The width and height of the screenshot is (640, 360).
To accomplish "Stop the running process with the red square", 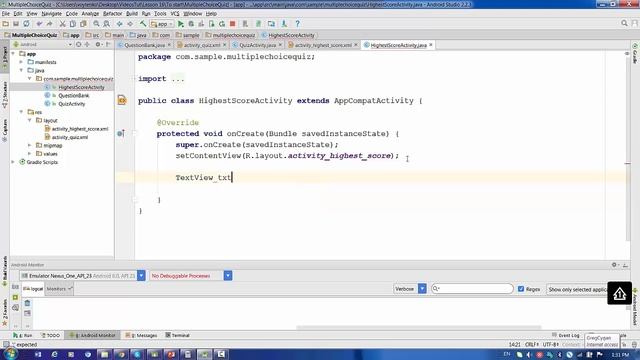I will (233, 24).
